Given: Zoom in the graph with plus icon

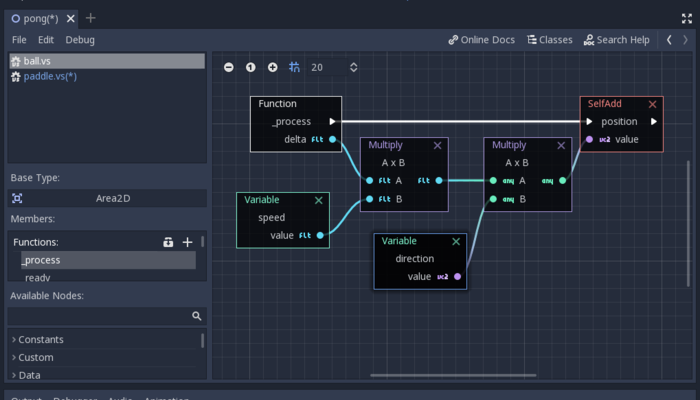Looking at the screenshot, I should pyautogui.click(x=272, y=67).
